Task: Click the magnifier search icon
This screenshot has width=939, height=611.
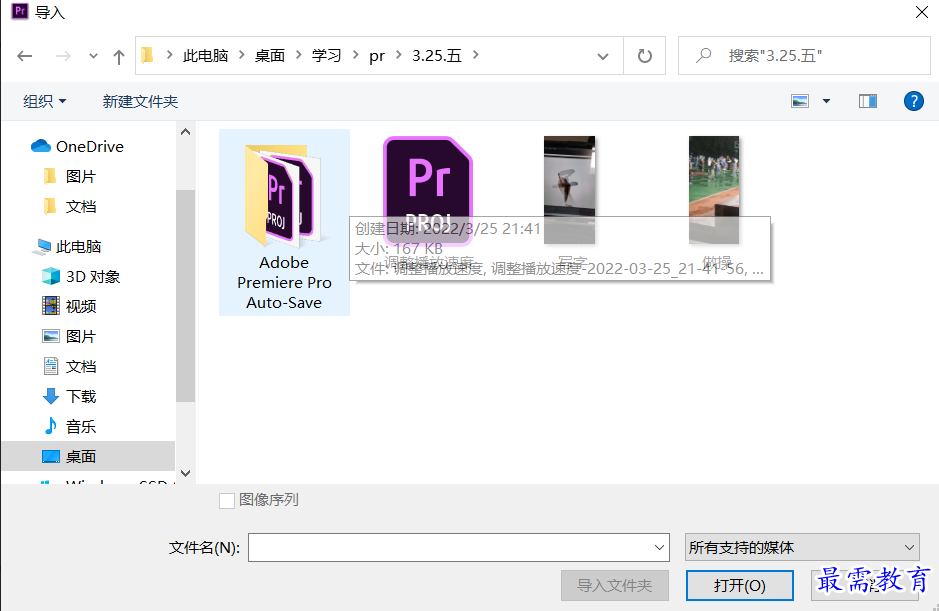Action: (704, 56)
